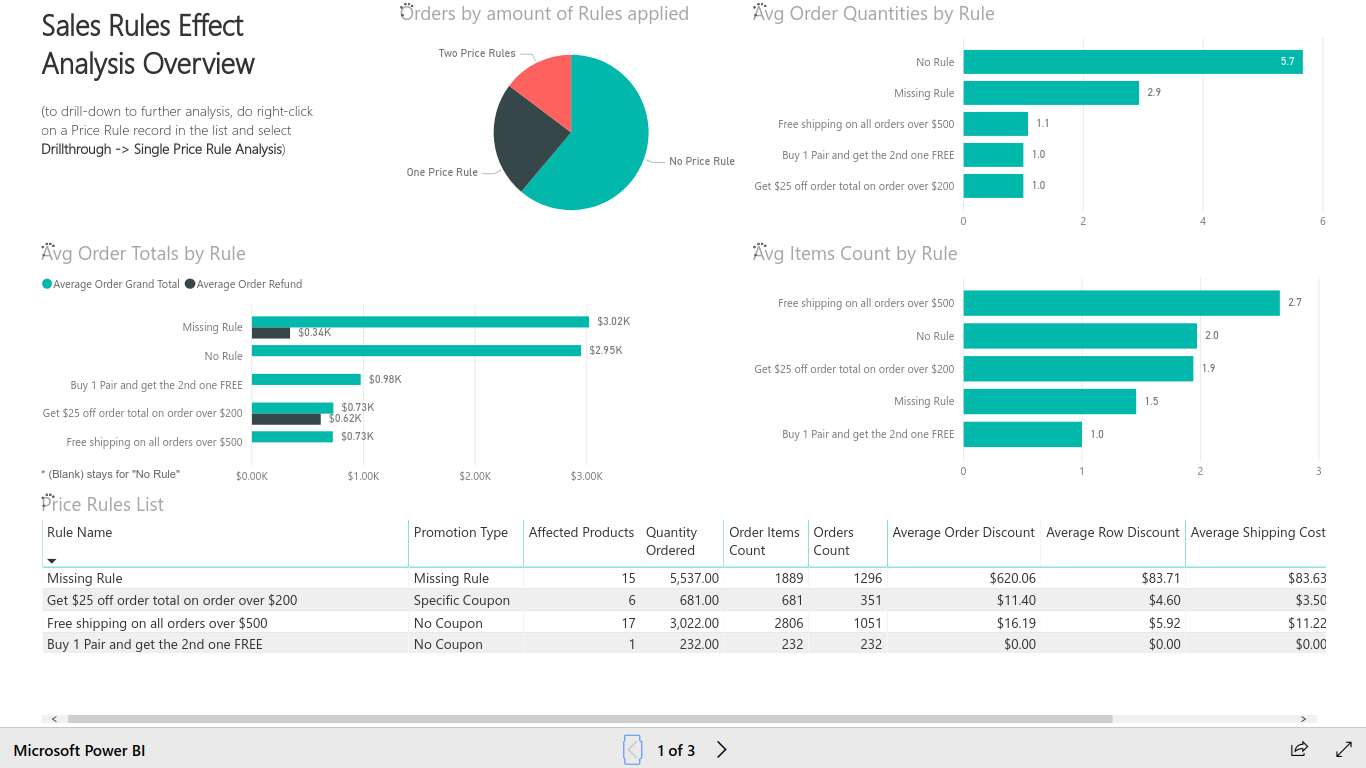Image resolution: width=1366 pixels, height=768 pixels.
Task: Open the Rule Name sort dropdown
Action: pyautogui.click(x=51, y=560)
